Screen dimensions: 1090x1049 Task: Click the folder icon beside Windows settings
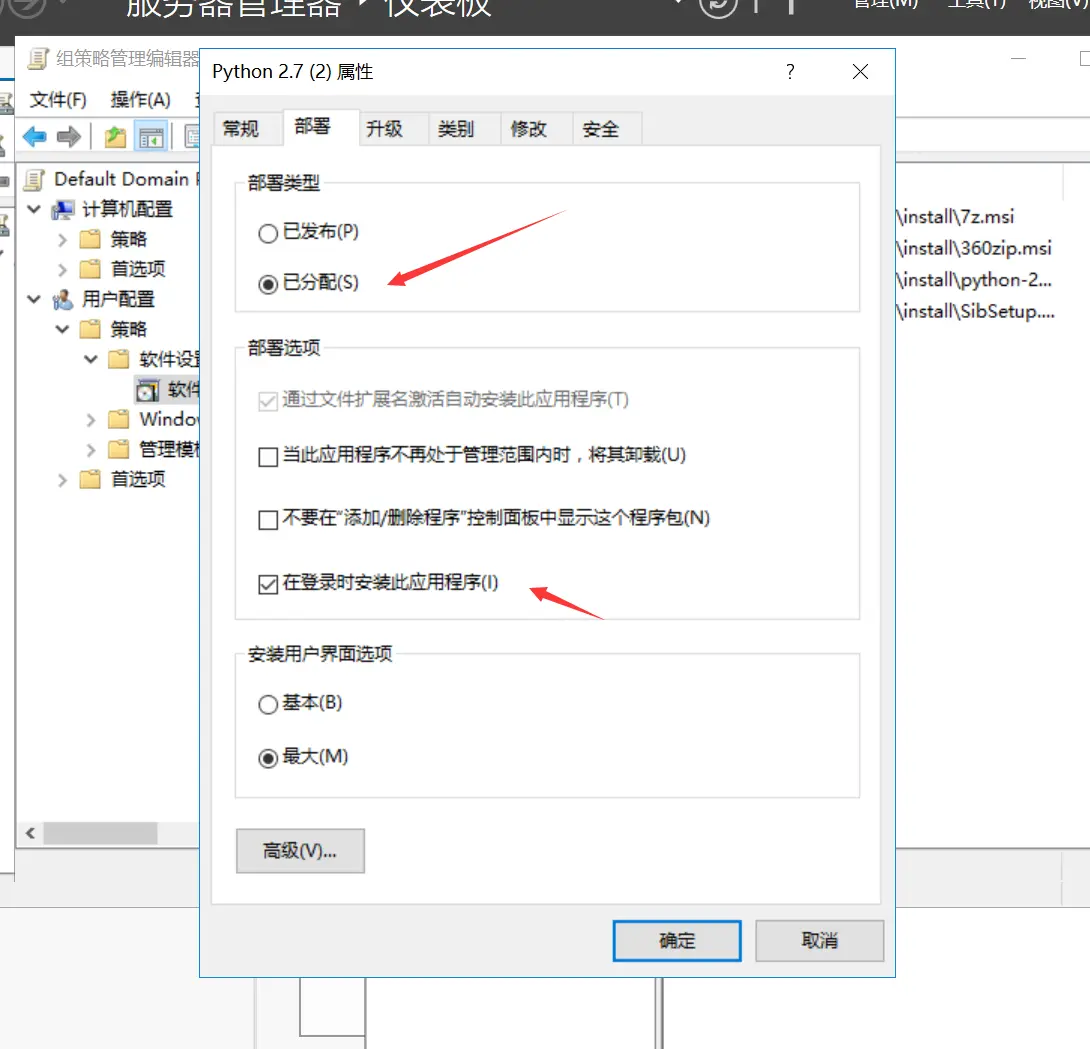click(119, 419)
